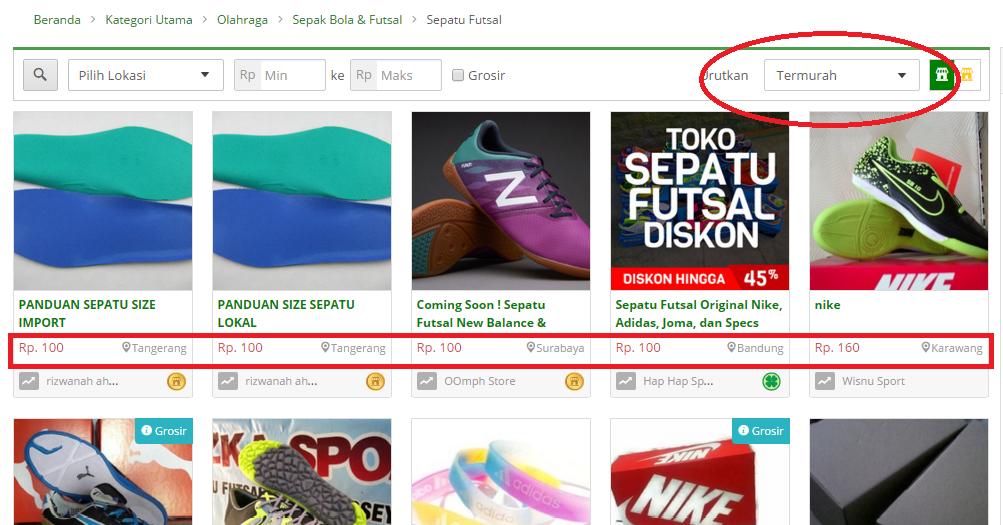Viewport: 1003px width, 525px height.
Task: Click location pin icon next to Bandung
Action: click(731, 347)
